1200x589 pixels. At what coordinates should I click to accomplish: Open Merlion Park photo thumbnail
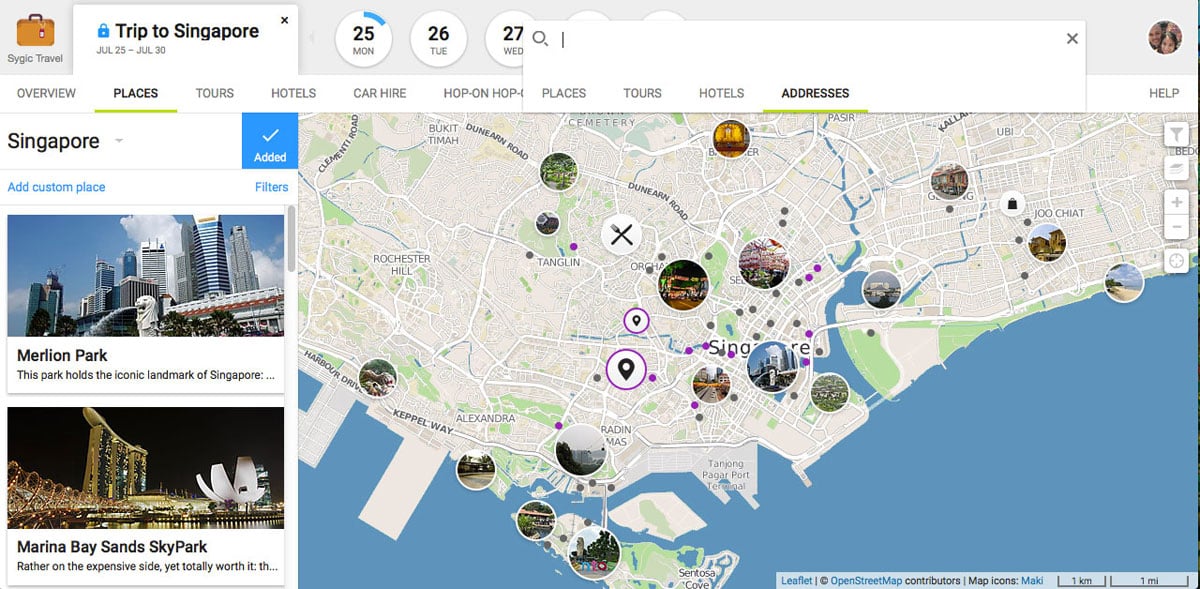pyautogui.click(x=145, y=275)
